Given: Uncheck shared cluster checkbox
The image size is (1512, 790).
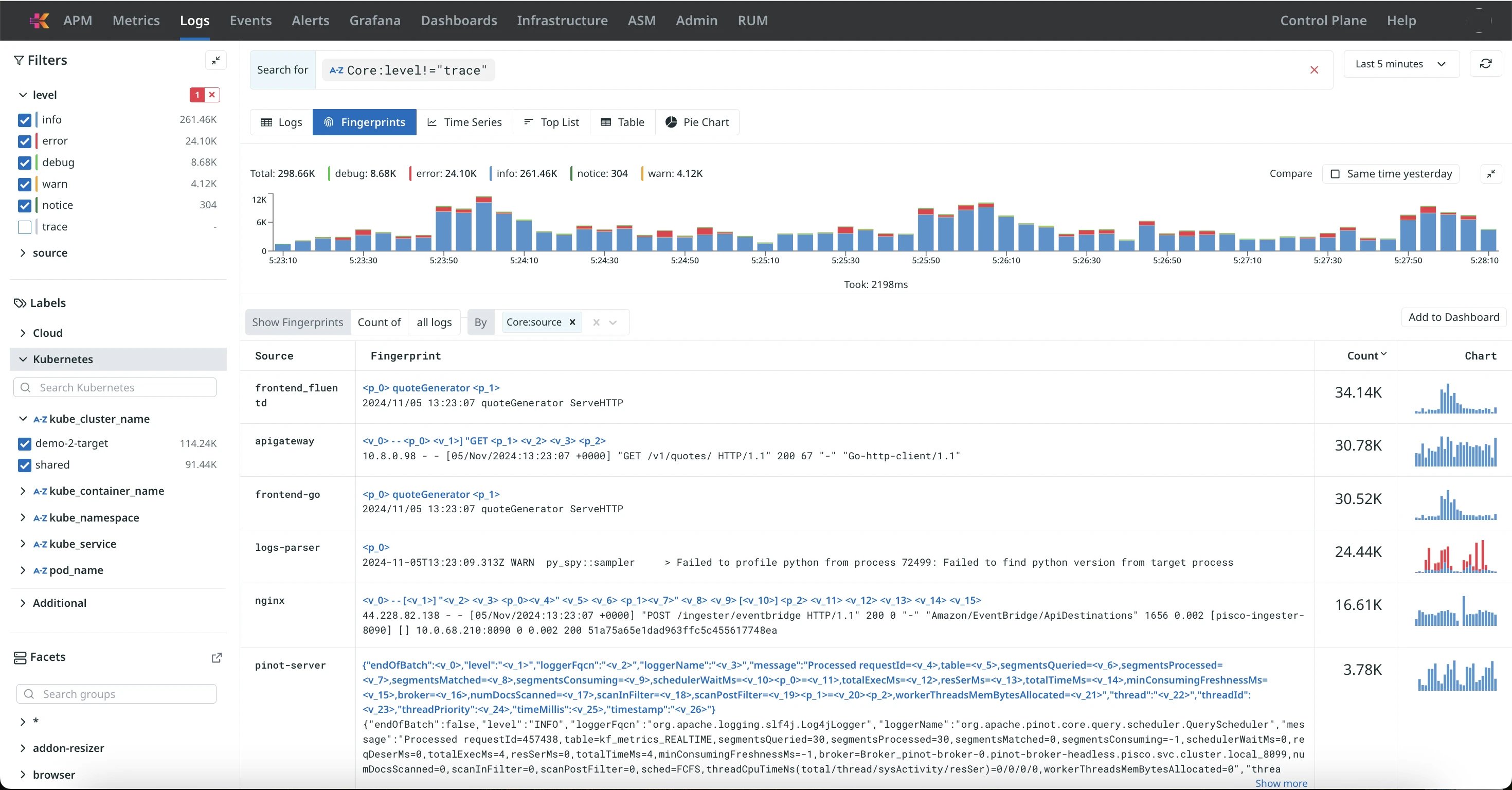Looking at the screenshot, I should [x=25, y=465].
